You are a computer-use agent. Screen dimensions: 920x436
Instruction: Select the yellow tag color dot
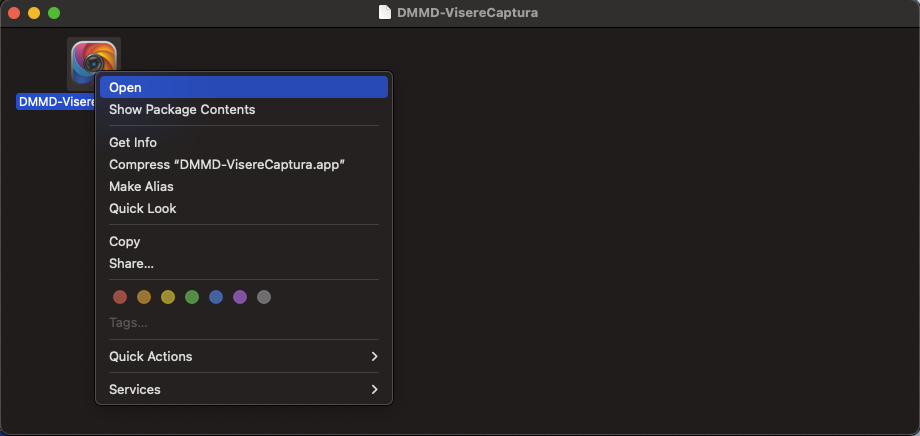coord(168,297)
